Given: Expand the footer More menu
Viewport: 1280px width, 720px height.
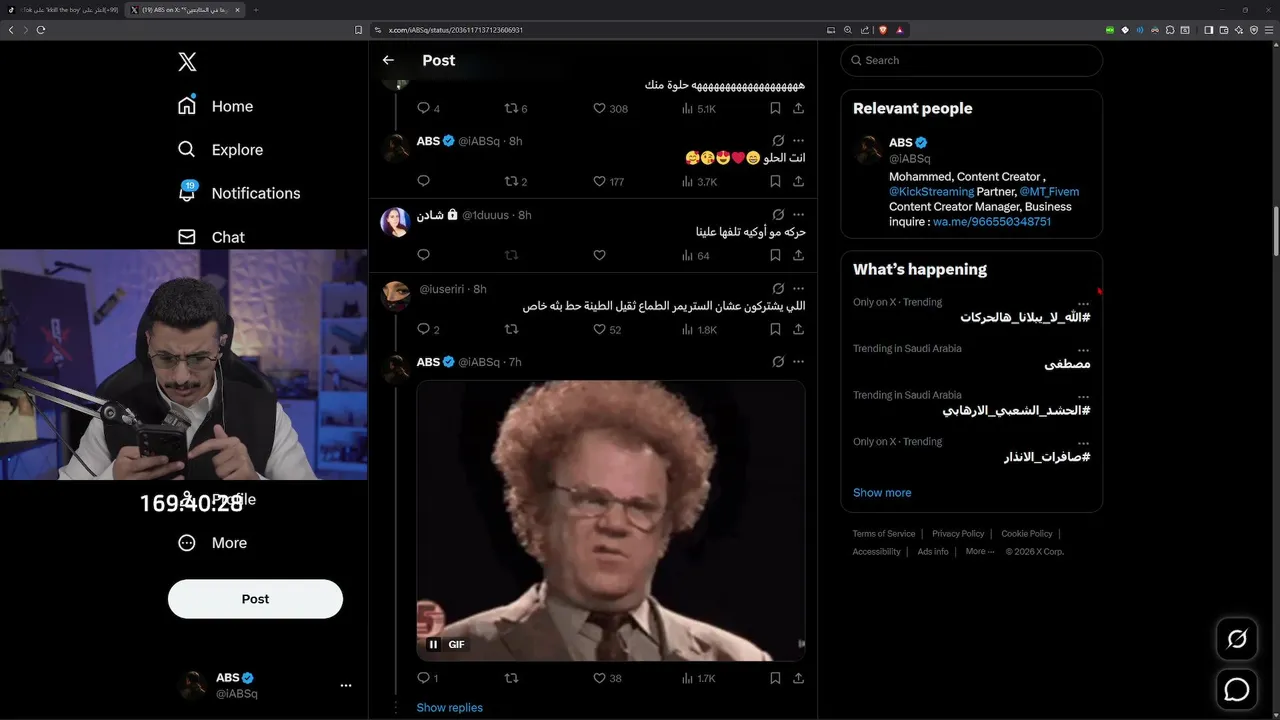Looking at the screenshot, I should 979,552.
